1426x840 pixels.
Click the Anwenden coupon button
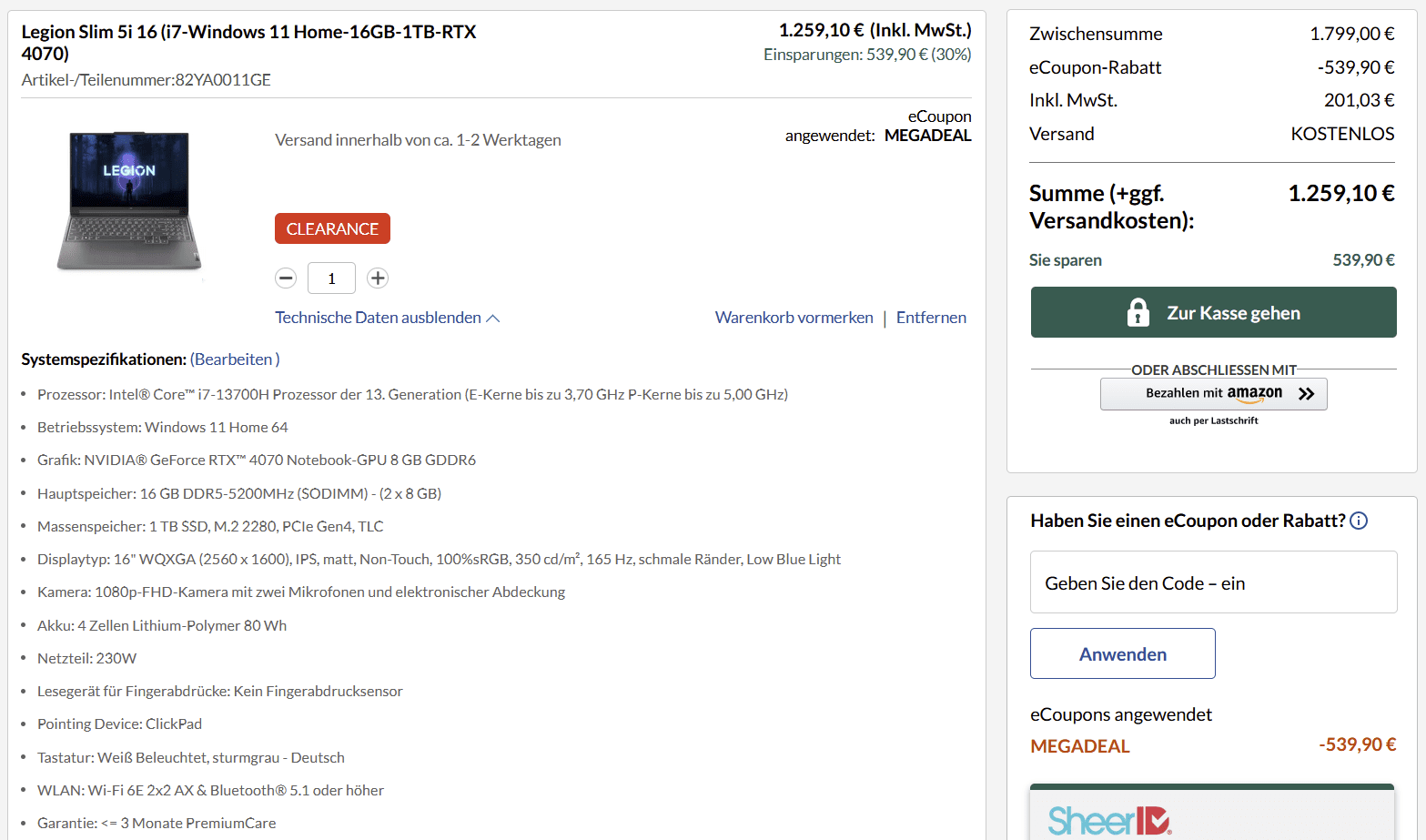coord(1122,653)
